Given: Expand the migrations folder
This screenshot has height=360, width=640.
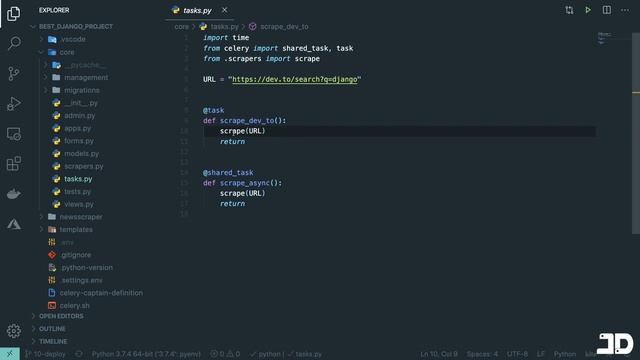Looking at the screenshot, I should (x=82, y=90).
